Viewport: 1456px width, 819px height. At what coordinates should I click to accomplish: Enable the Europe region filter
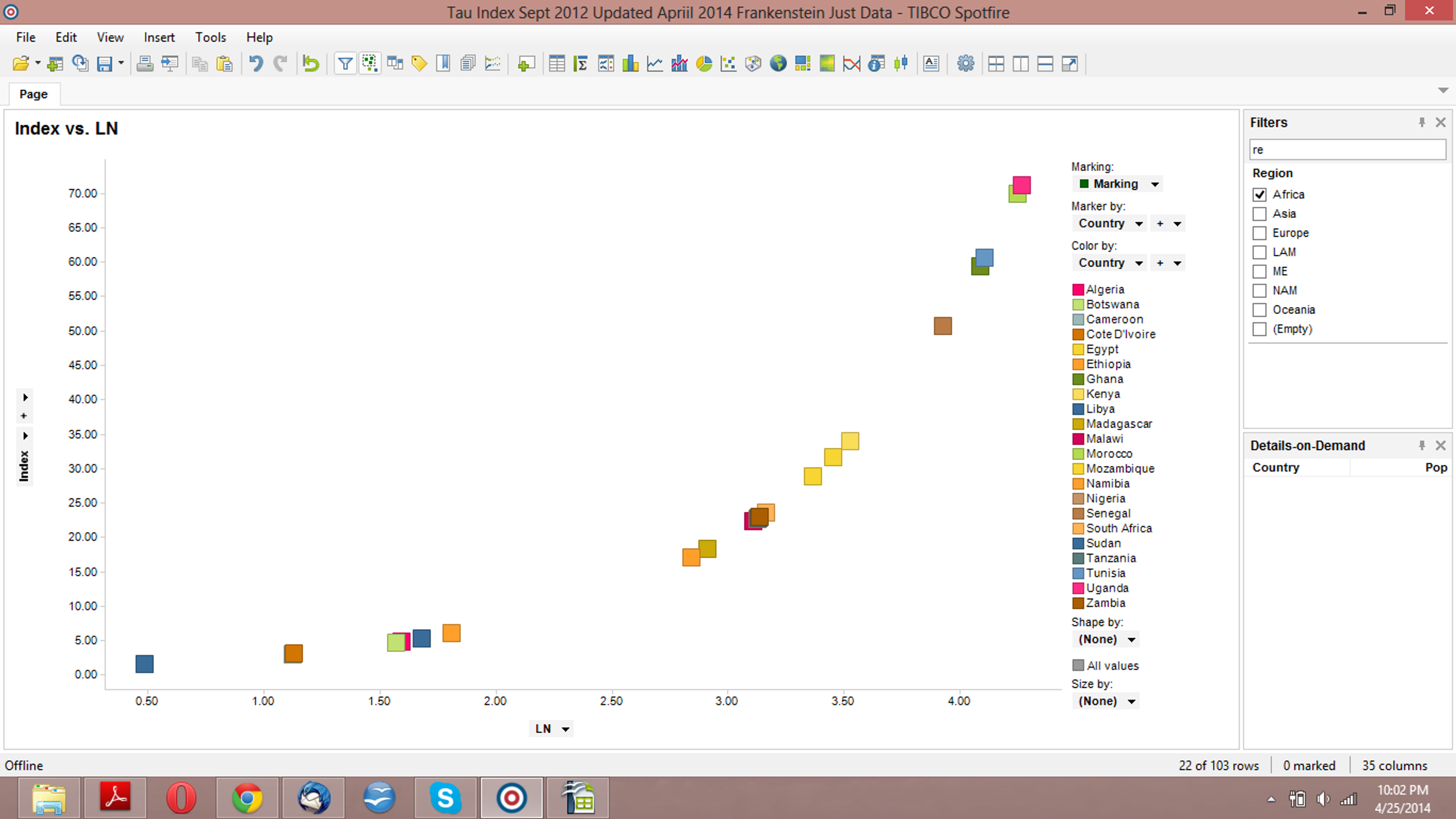pos(1259,233)
